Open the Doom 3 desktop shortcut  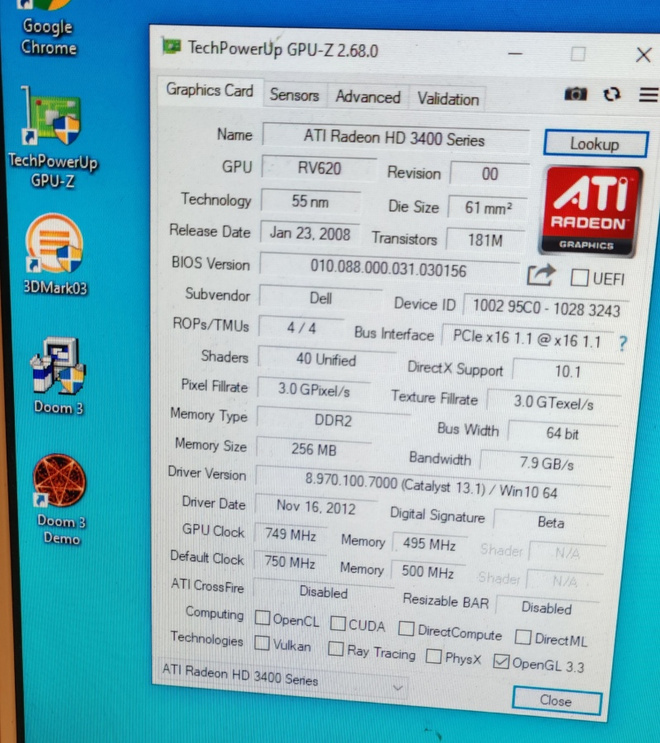tap(58, 376)
